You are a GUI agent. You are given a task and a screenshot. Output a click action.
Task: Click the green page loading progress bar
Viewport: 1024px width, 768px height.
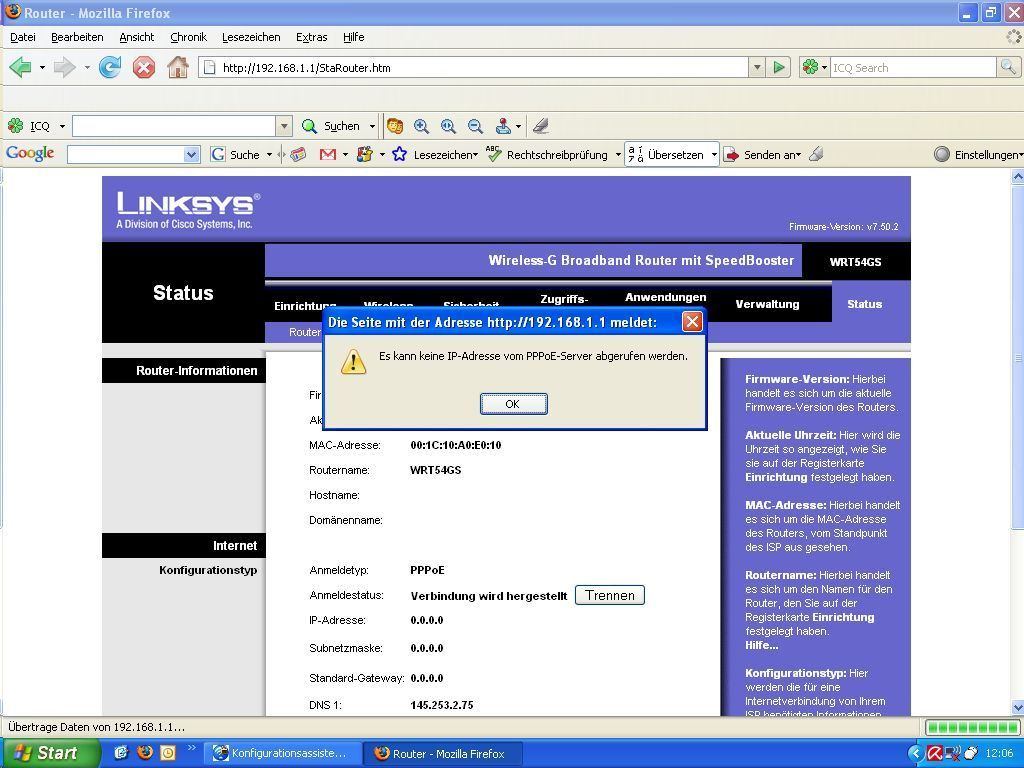972,727
